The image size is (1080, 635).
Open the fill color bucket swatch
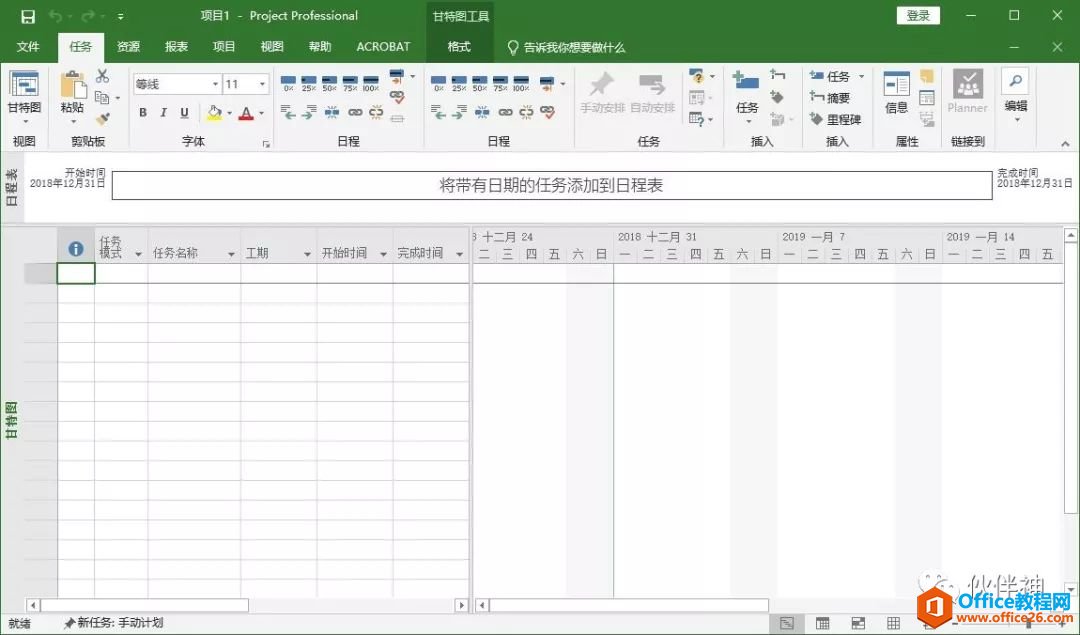point(214,113)
